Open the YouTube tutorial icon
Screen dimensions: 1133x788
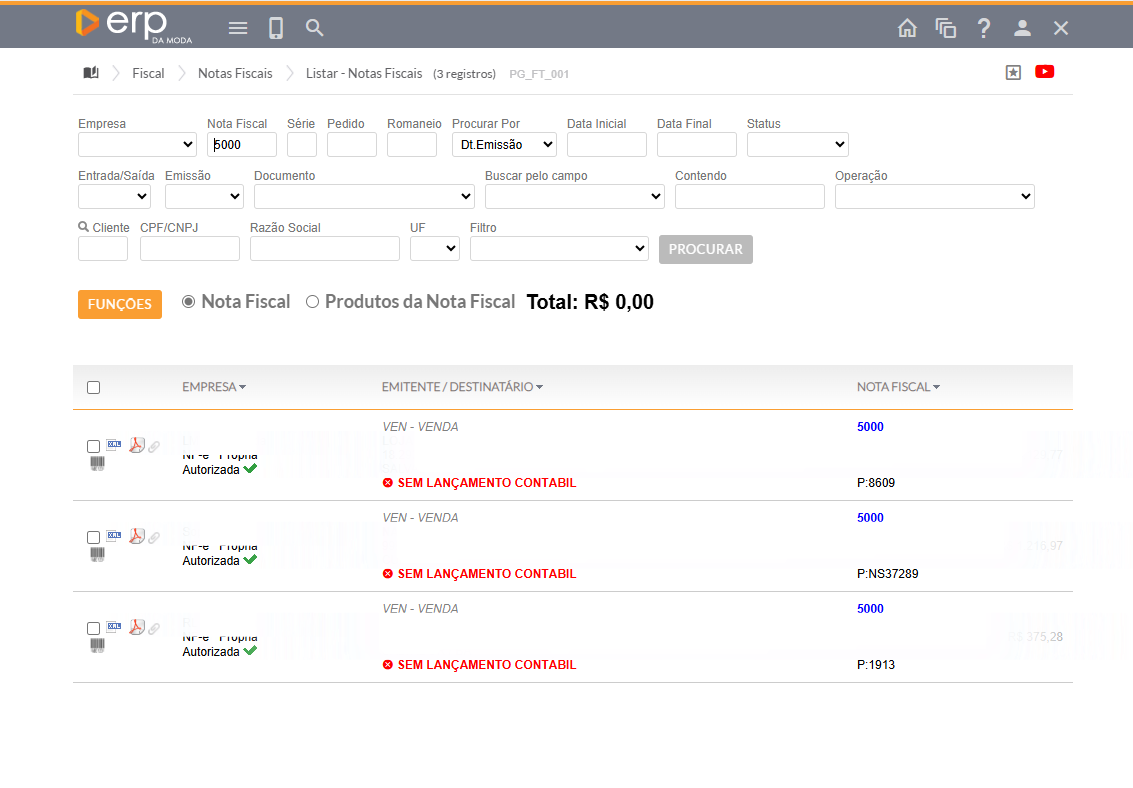[1045, 72]
